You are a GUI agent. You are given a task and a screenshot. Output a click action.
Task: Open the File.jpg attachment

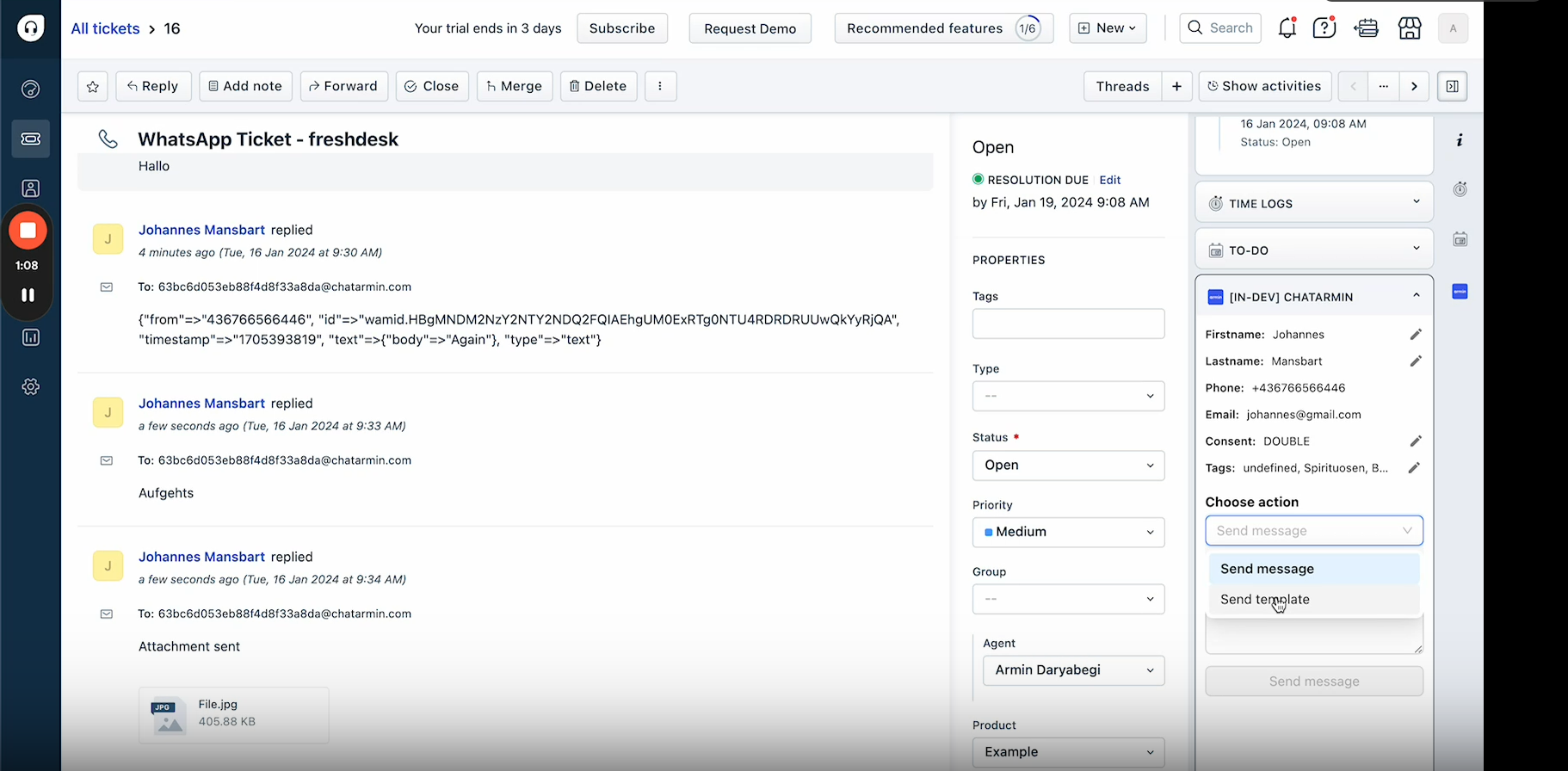click(x=233, y=714)
